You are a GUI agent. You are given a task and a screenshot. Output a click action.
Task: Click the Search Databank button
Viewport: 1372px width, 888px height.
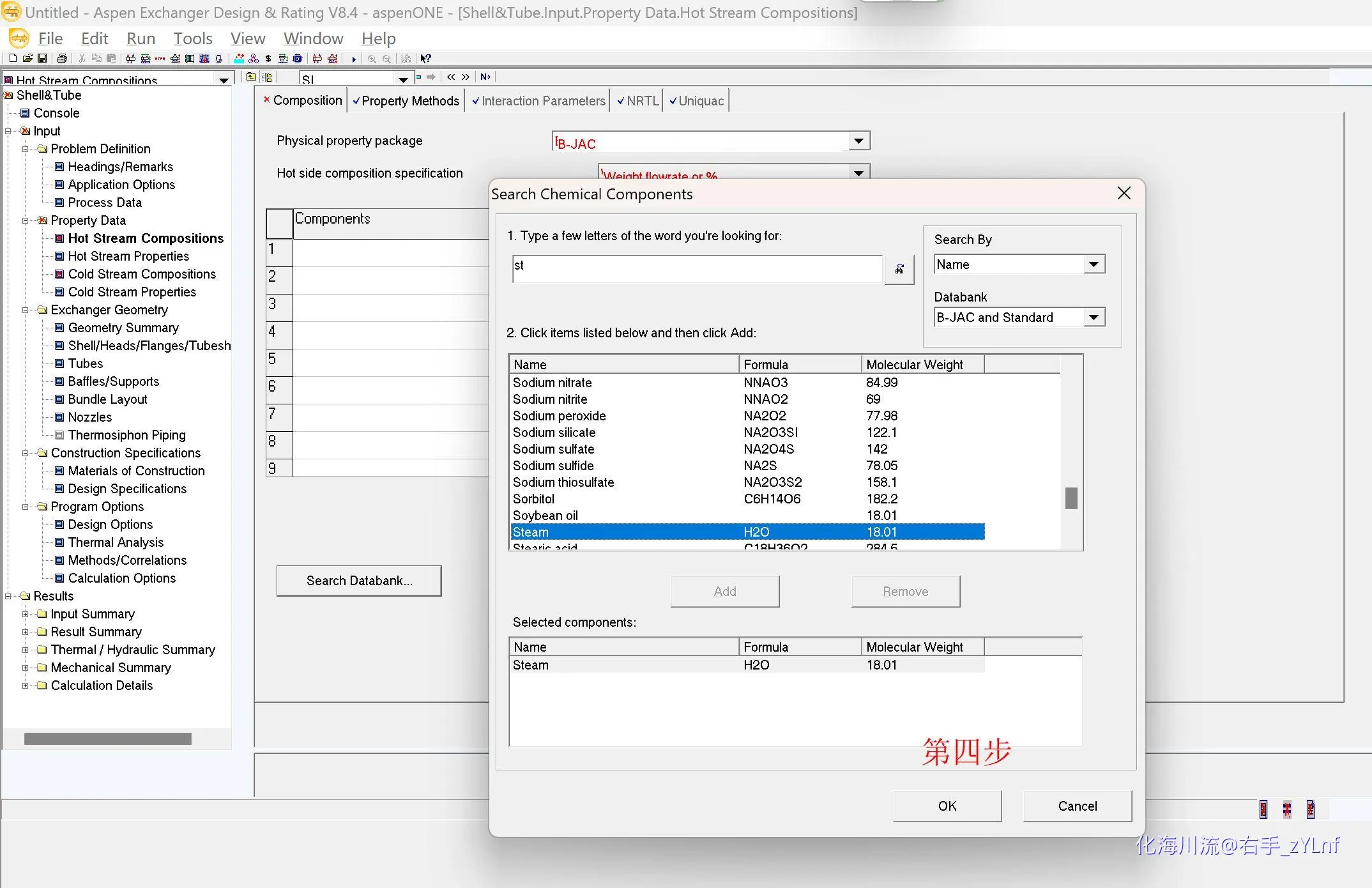click(359, 581)
